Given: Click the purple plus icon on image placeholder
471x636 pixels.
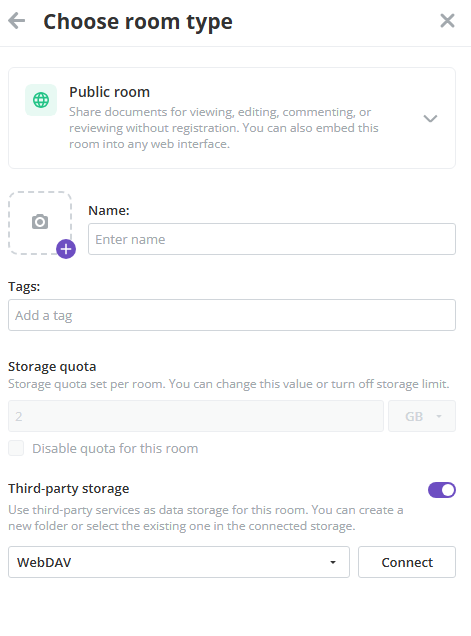Looking at the screenshot, I should pos(66,249).
